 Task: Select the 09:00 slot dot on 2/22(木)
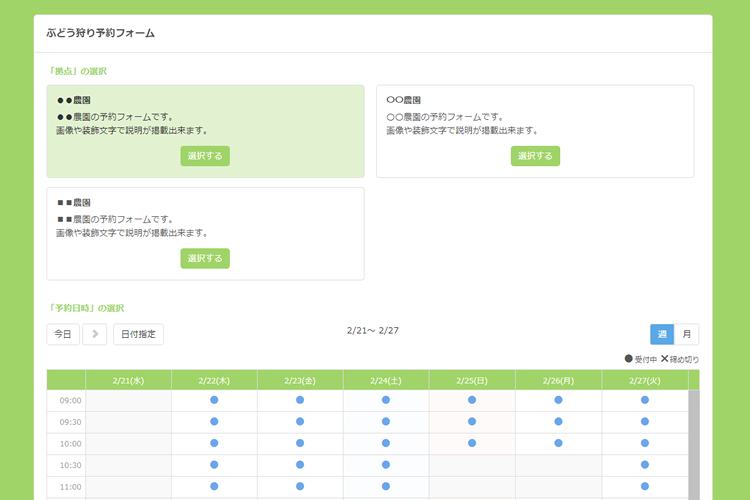point(214,400)
